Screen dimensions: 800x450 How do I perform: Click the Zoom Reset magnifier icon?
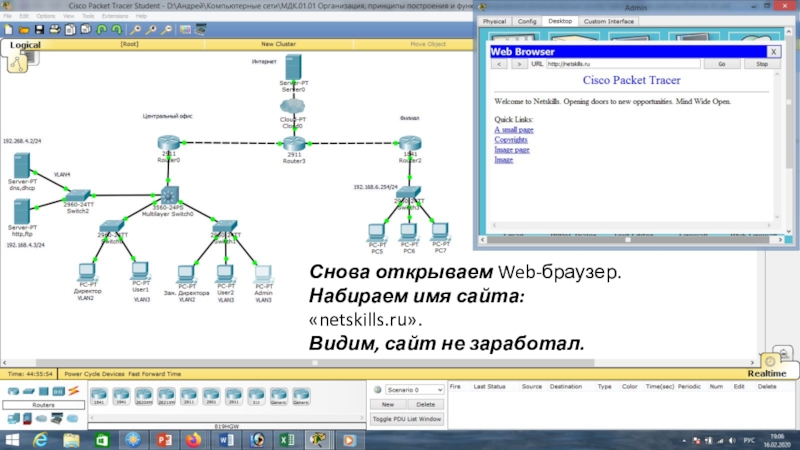tap(151, 30)
